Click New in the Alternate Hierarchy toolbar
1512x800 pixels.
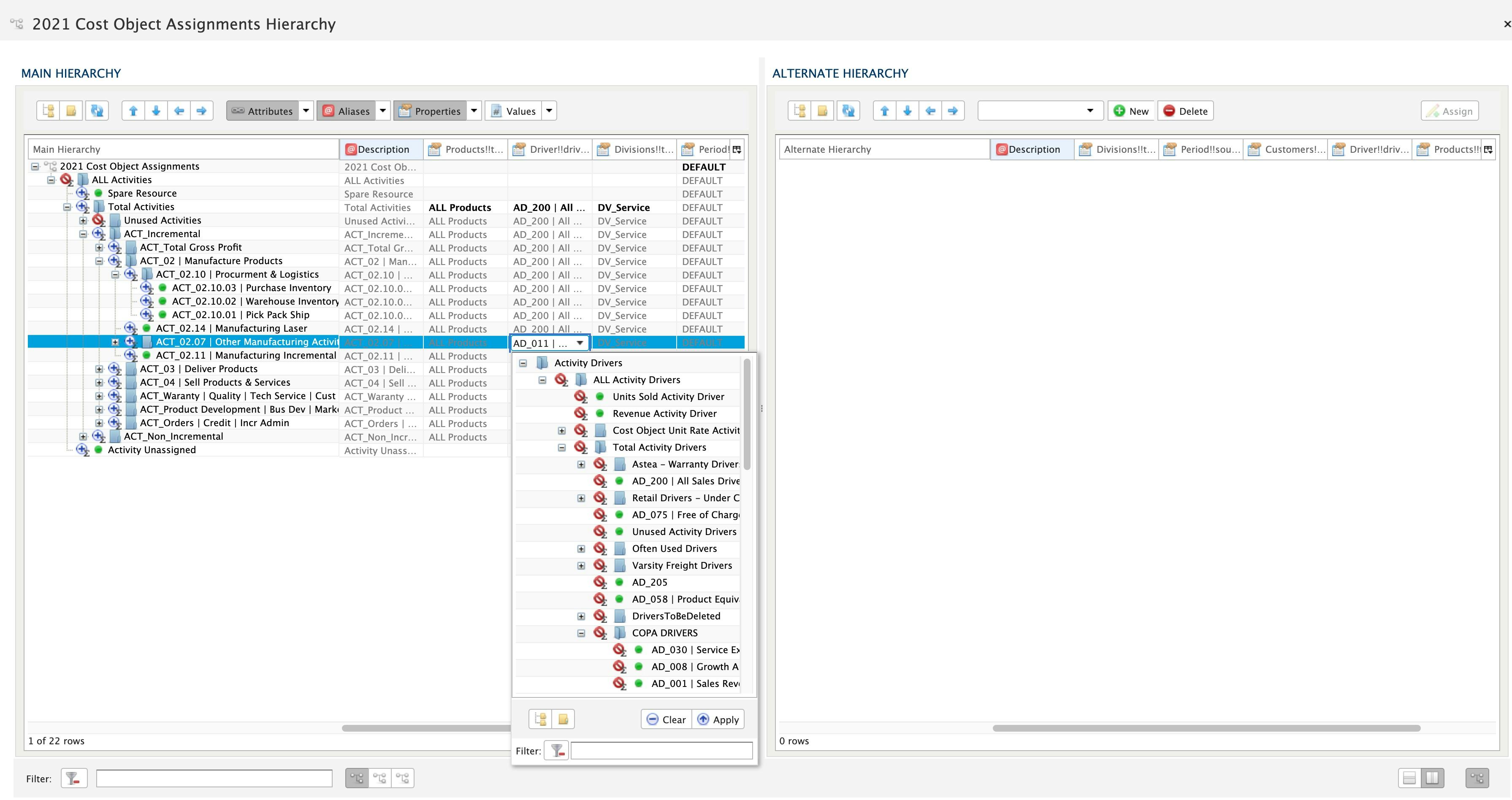pos(1130,110)
